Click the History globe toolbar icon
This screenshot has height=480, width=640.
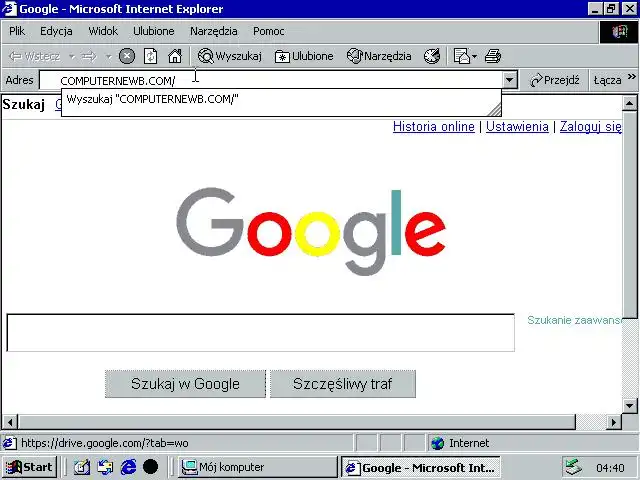(432, 56)
